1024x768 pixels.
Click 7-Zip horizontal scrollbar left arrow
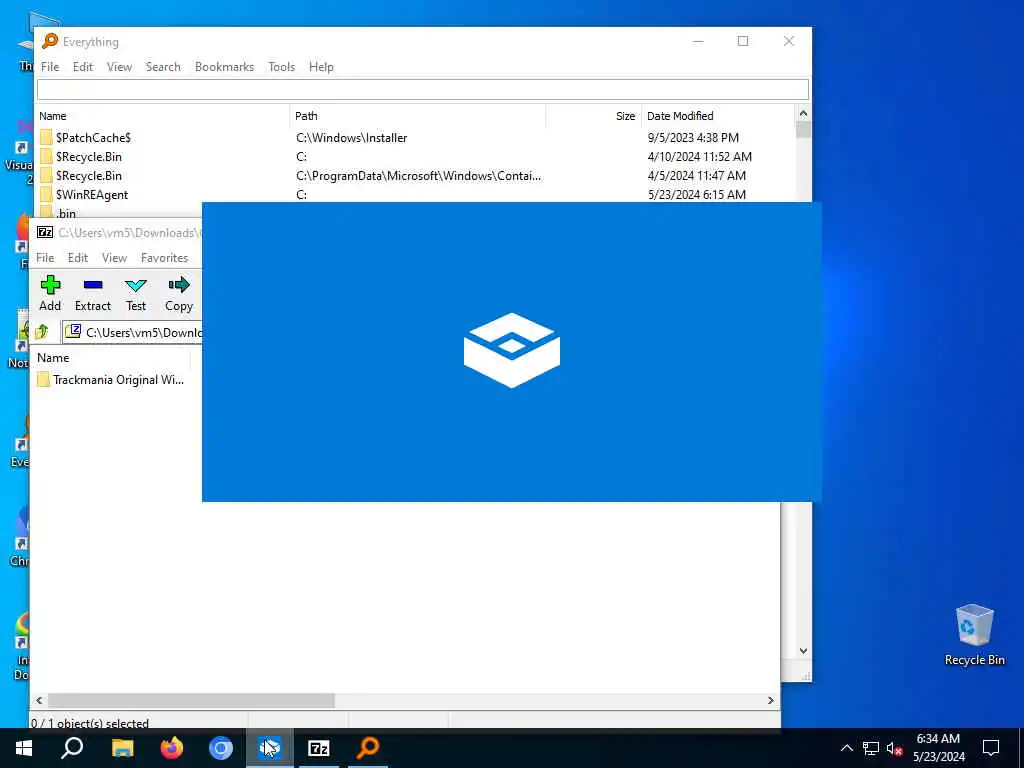(x=39, y=700)
